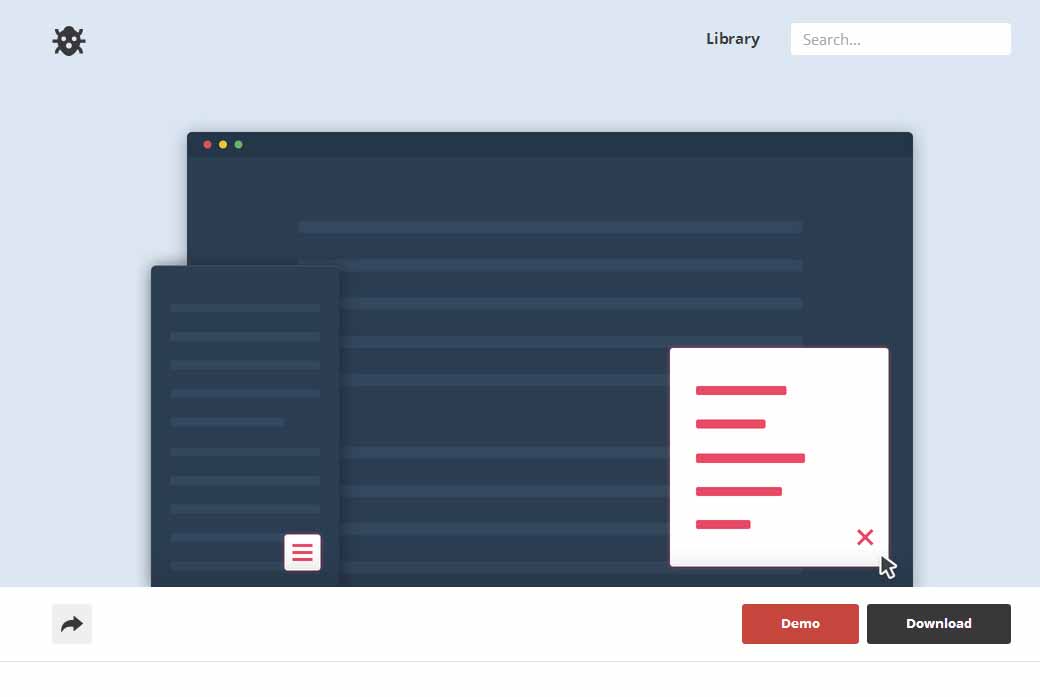Select the last pink line in popup

point(723,524)
